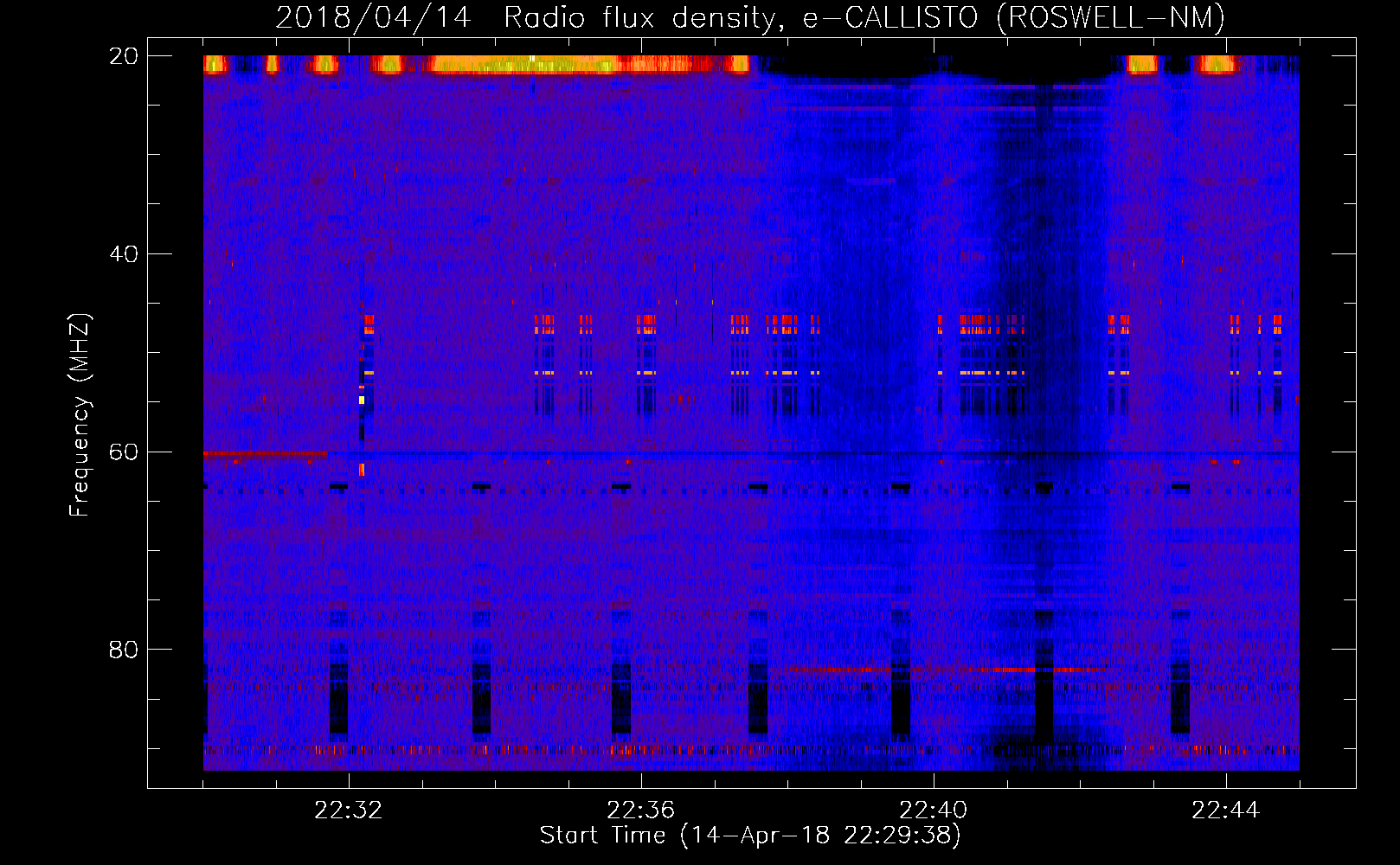
Task: Click the 22:40 time tick label
Action: point(934,811)
